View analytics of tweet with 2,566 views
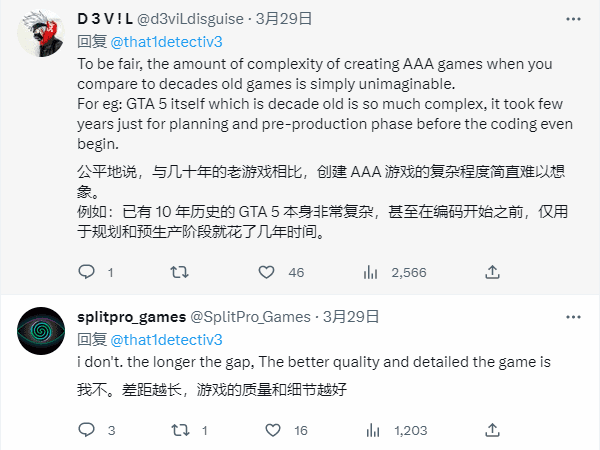Viewport: 600px width, 450px height. pyautogui.click(x=370, y=272)
